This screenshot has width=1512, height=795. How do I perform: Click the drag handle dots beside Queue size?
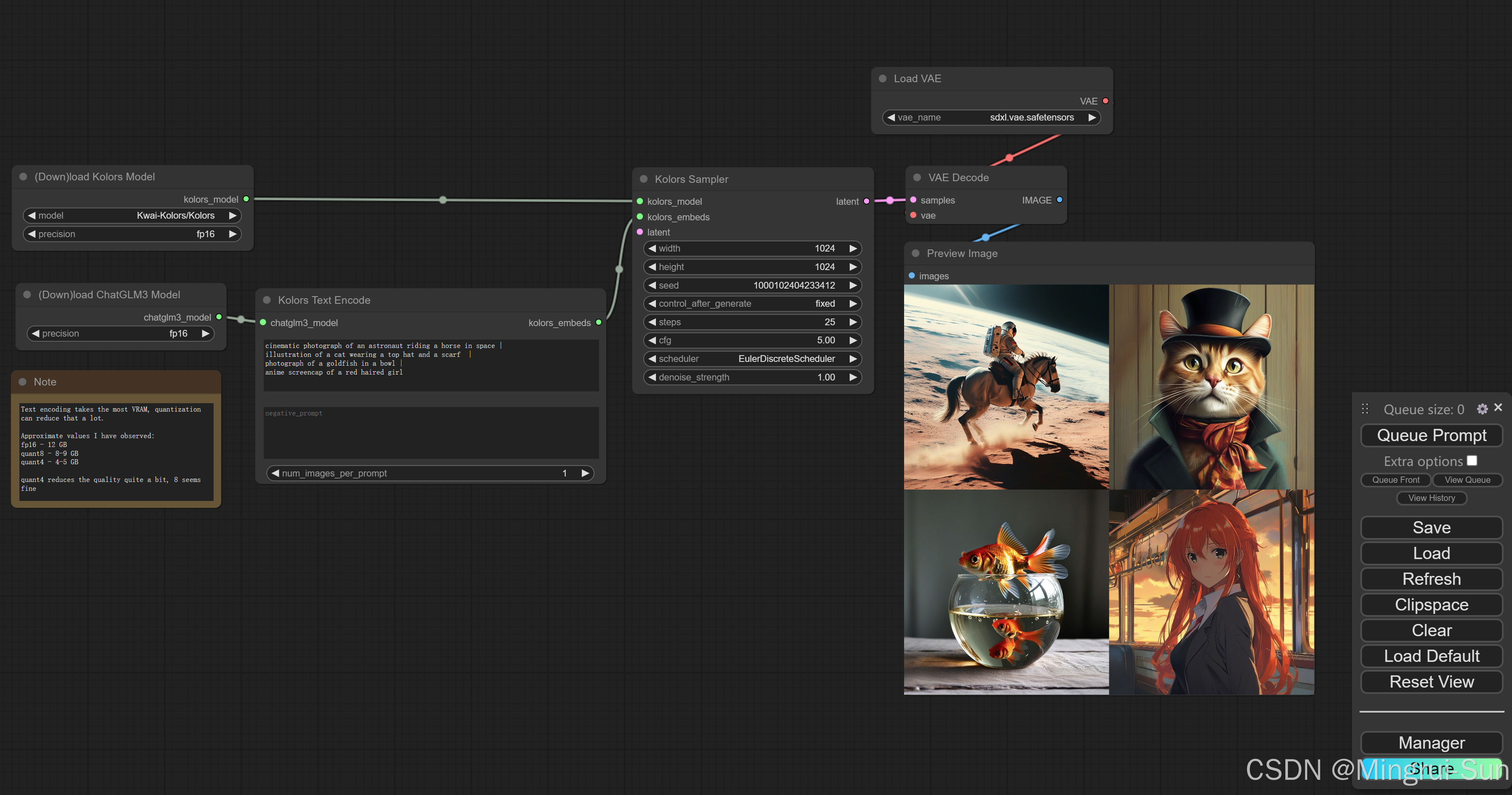(x=1365, y=409)
